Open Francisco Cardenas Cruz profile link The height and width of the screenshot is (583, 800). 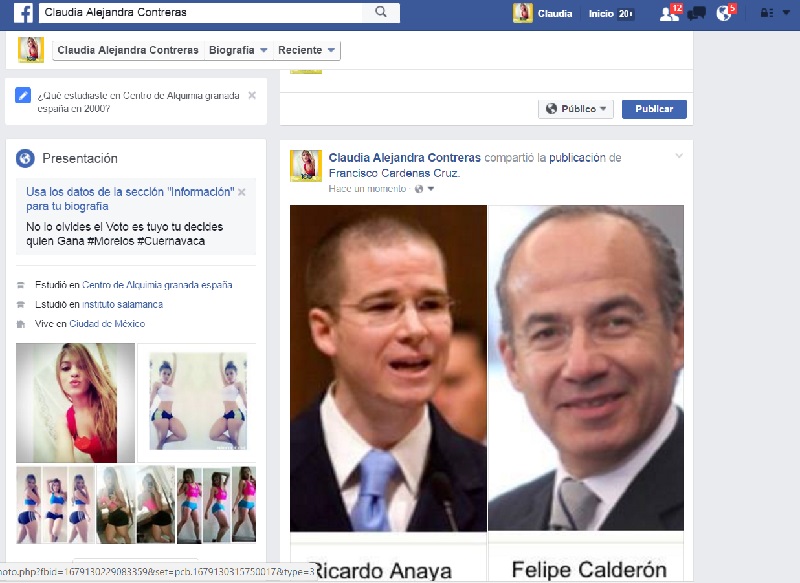[394, 173]
